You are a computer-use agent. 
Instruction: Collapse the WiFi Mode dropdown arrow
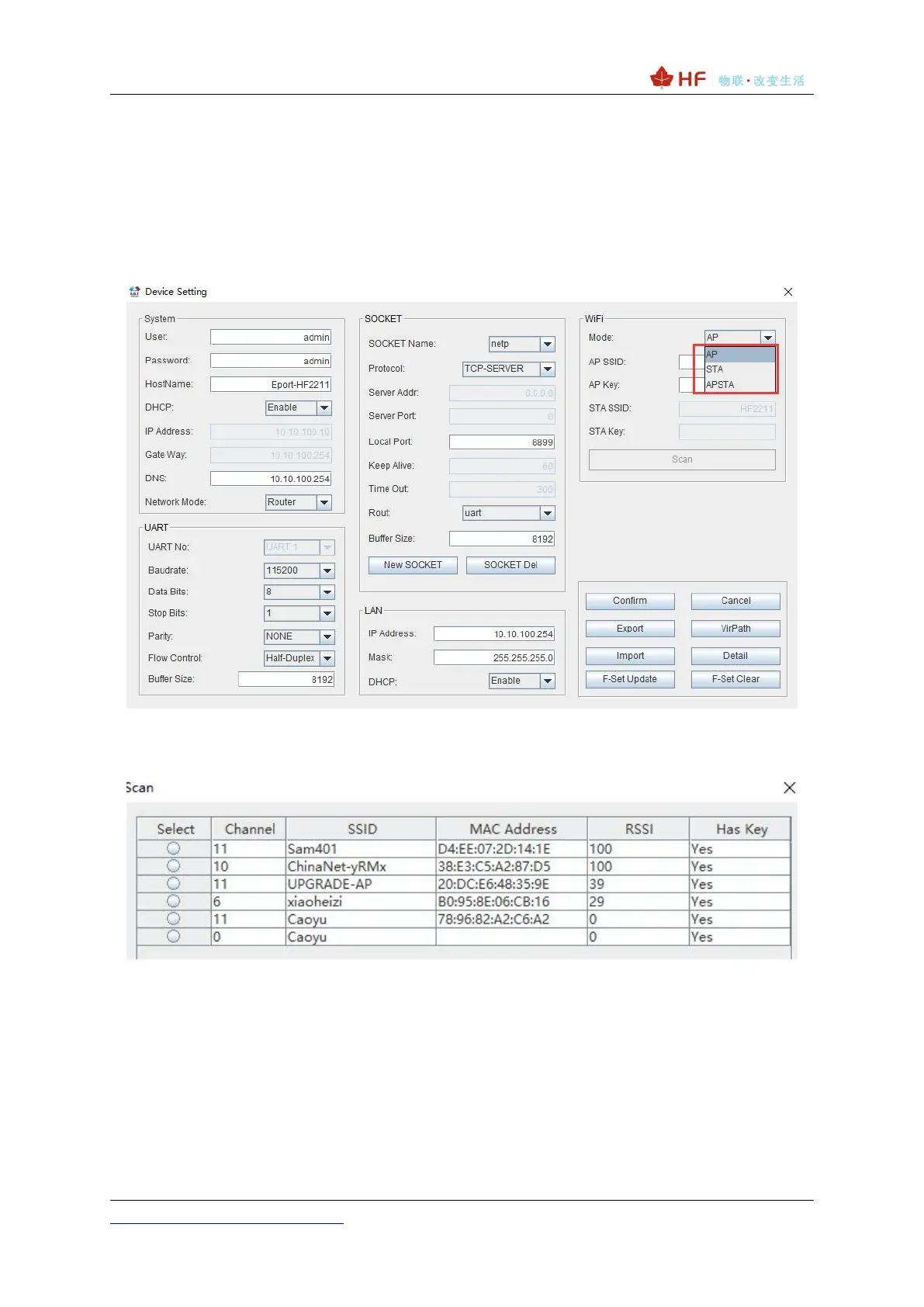768,338
